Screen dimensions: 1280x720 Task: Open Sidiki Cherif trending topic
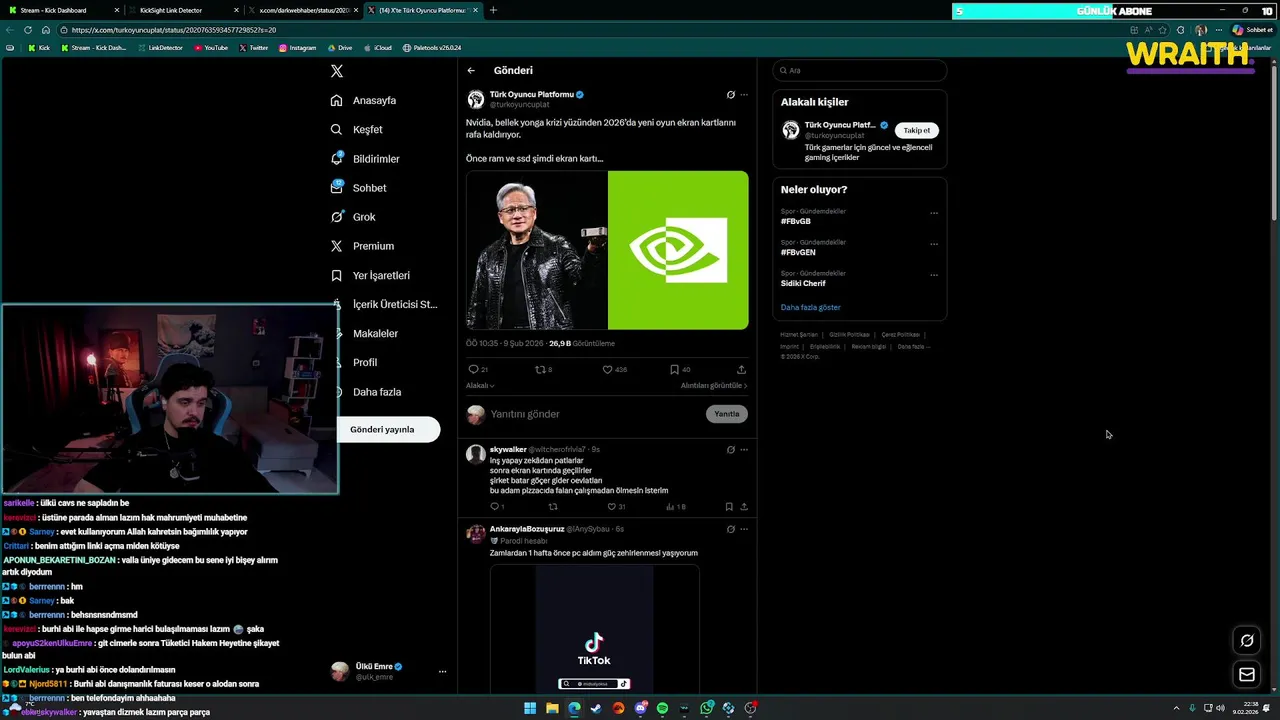803,283
